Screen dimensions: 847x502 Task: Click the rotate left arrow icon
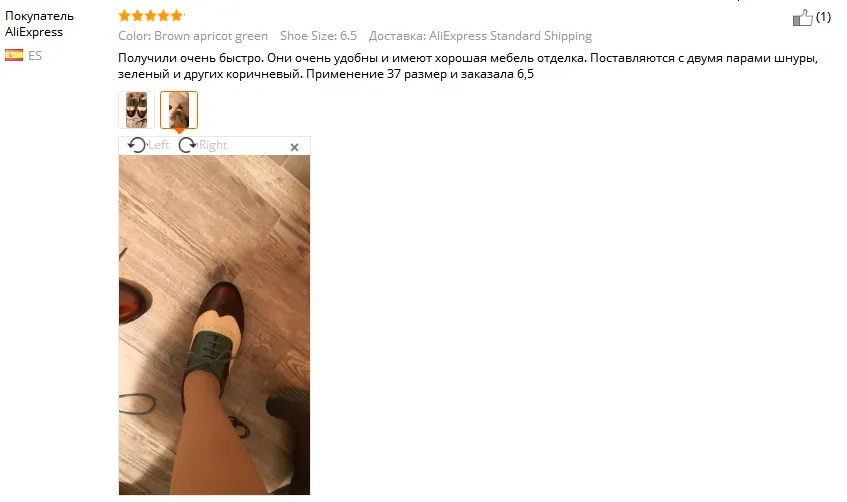[137, 145]
